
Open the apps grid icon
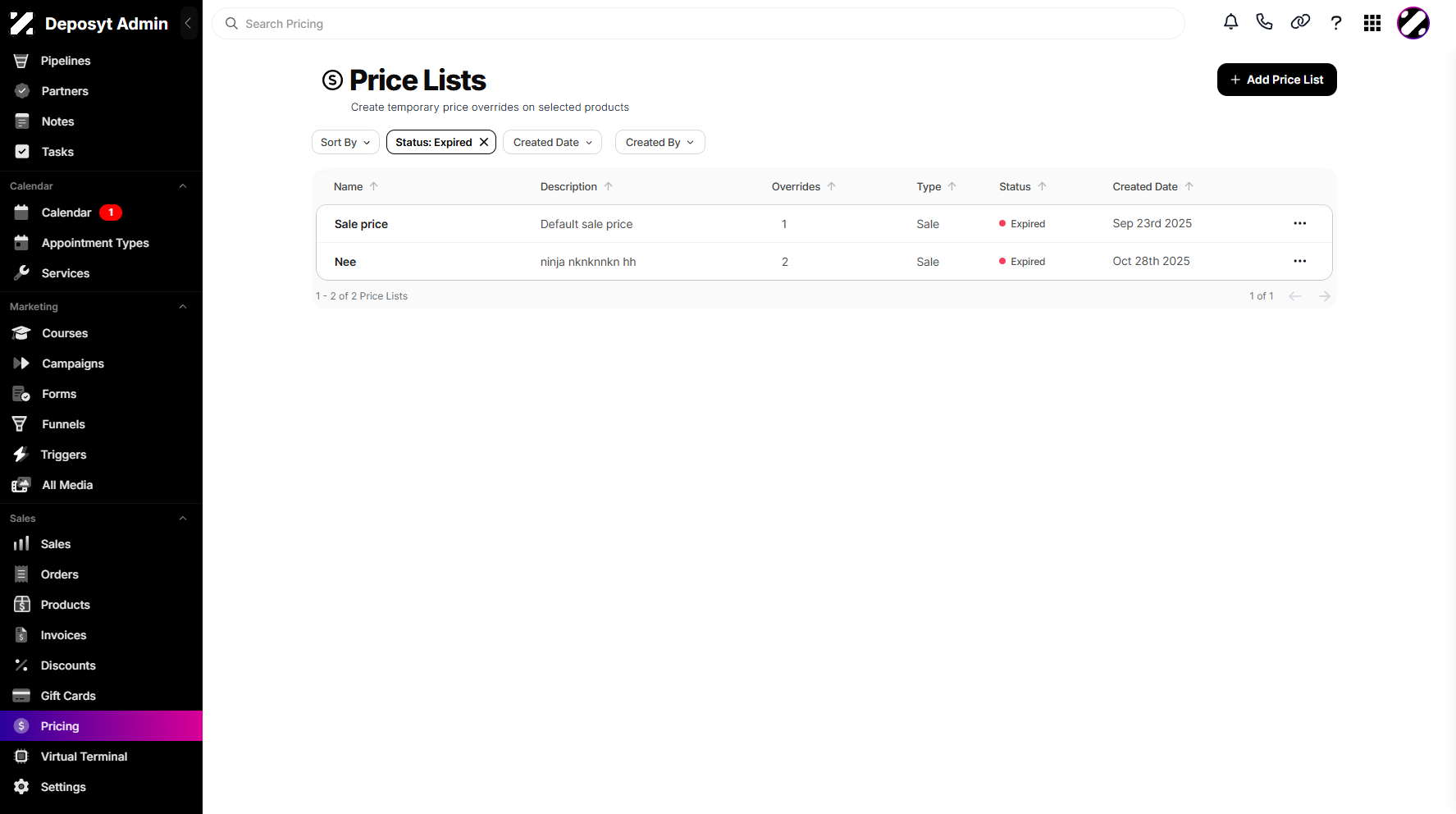click(x=1372, y=23)
